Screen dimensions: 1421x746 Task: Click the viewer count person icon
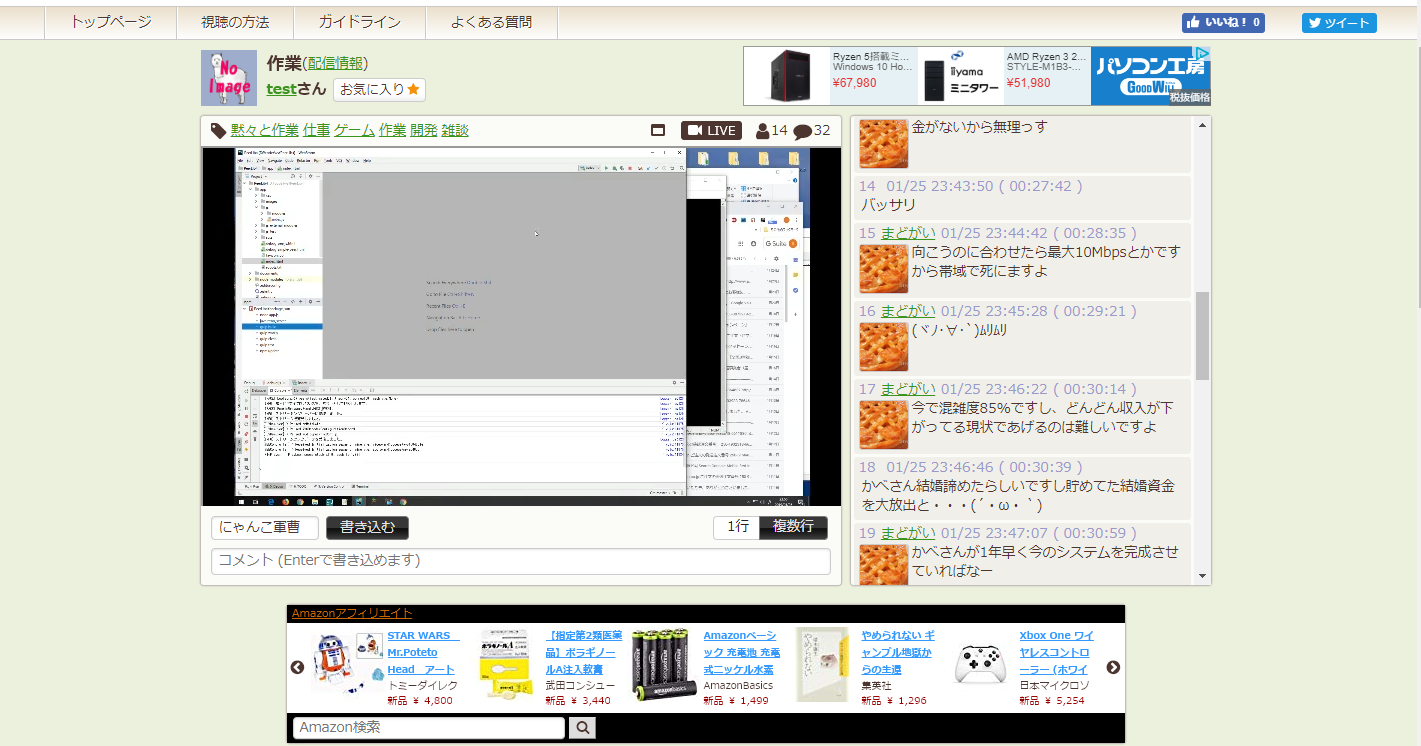click(763, 130)
